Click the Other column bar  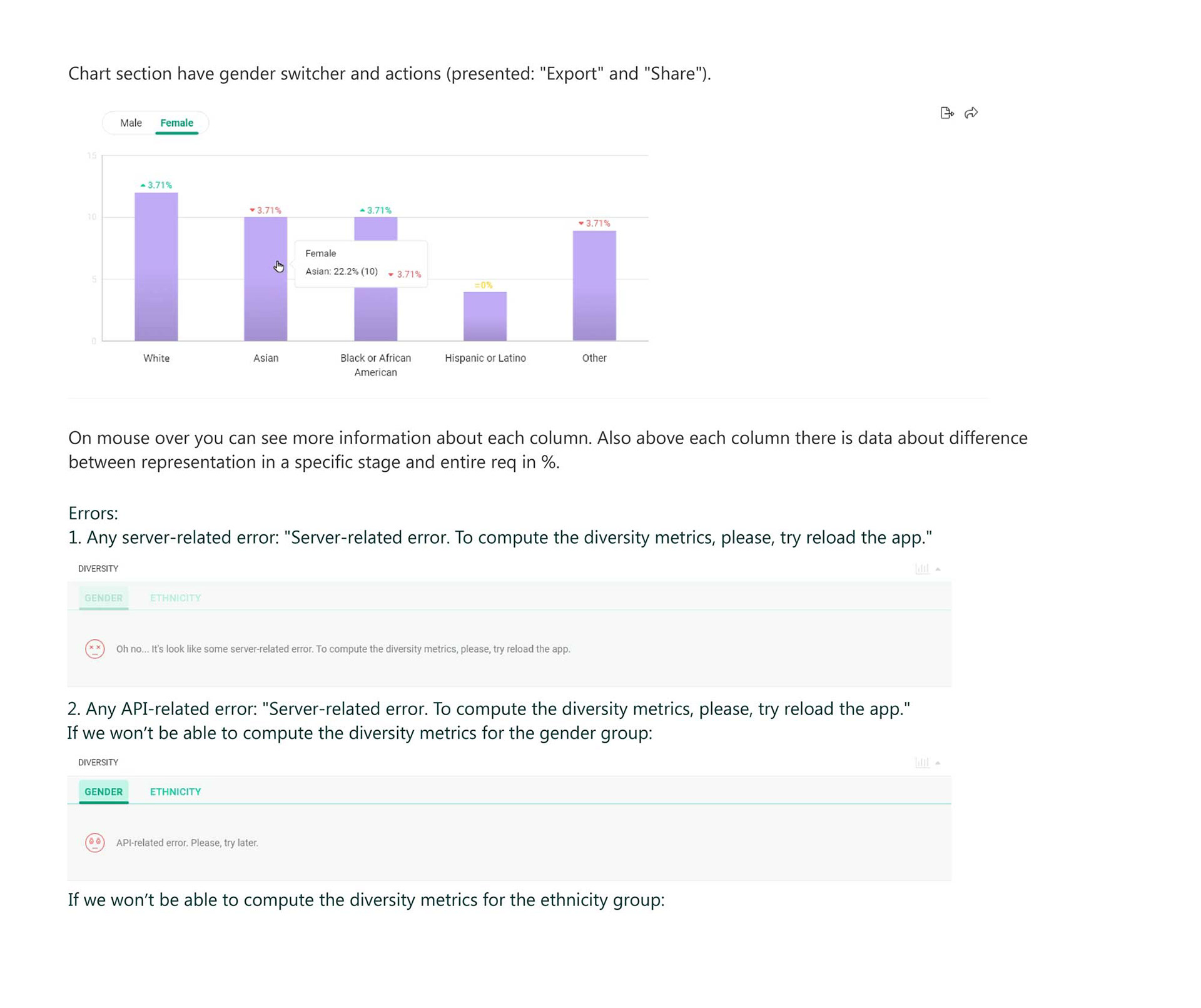pyautogui.click(x=594, y=285)
